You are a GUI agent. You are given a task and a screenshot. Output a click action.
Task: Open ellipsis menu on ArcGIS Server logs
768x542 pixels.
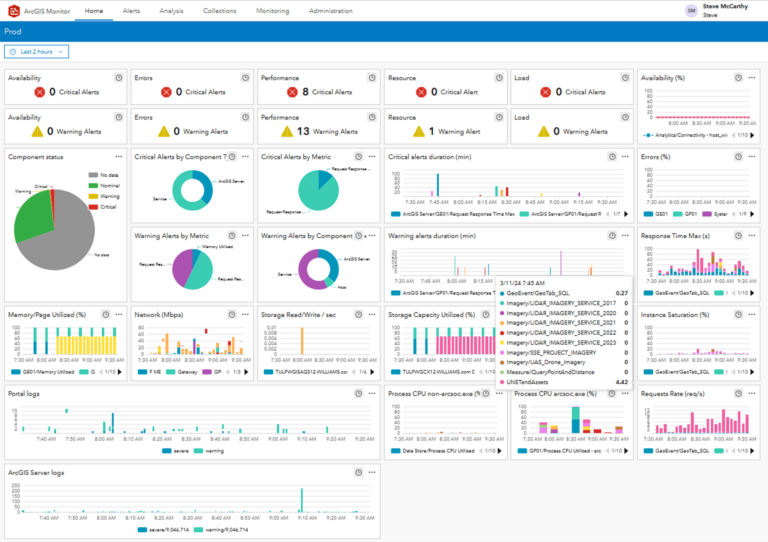click(372, 472)
